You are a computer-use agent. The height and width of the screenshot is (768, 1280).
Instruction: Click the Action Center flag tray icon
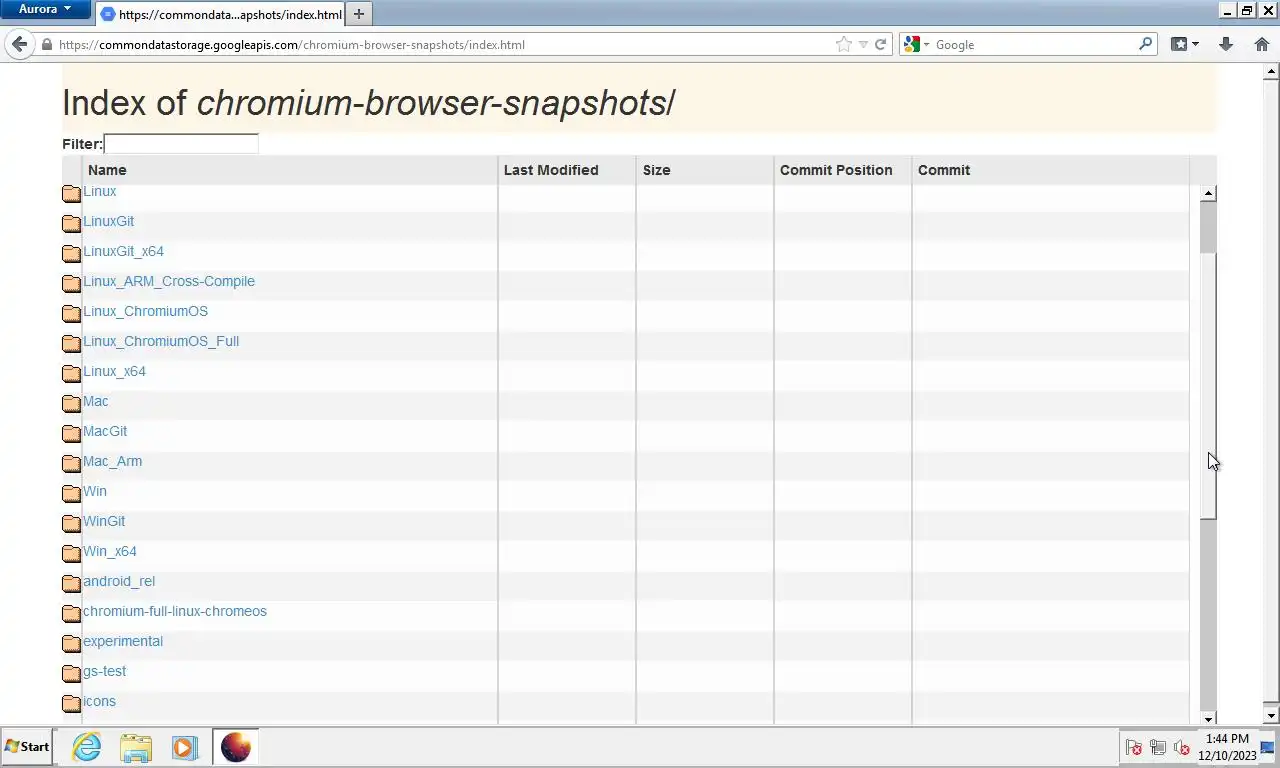click(1134, 747)
